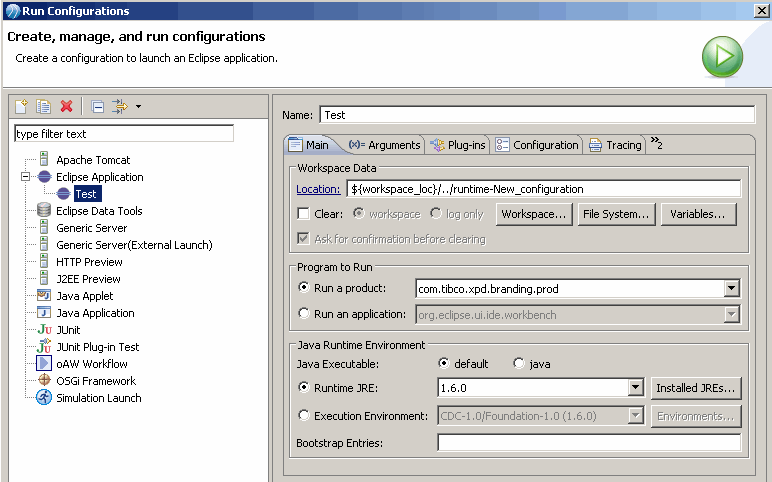Image resolution: width=772 pixels, height=482 pixels.
Task: Show hidden tabs via chevron overflow
Action: (656, 143)
